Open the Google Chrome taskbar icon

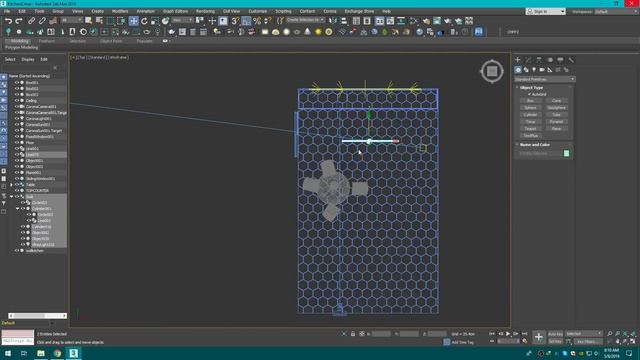pos(57,353)
